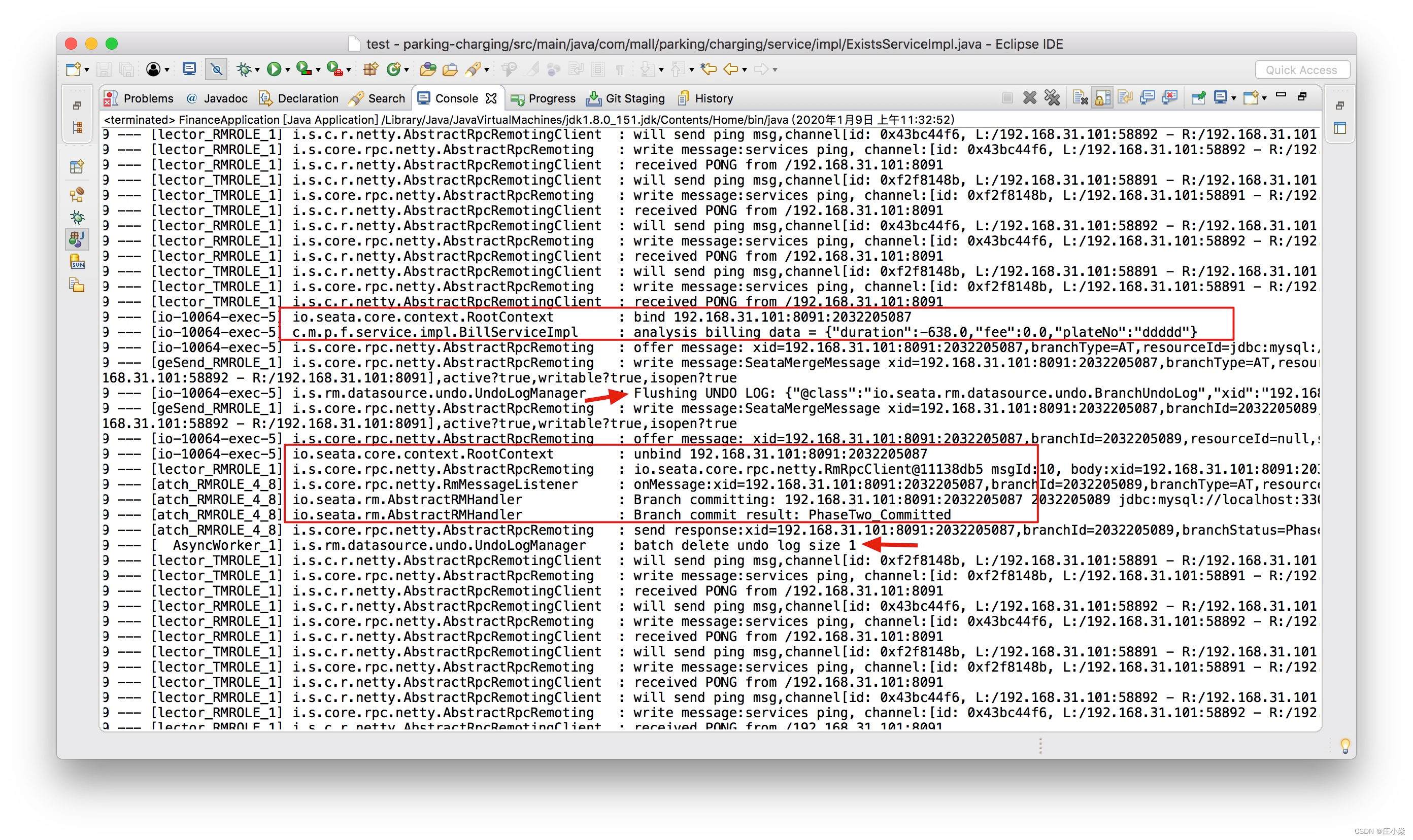Expand Open Console dropdown arrow
The width and height of the screenshot is (1413, 840).
pos(1264,99)
